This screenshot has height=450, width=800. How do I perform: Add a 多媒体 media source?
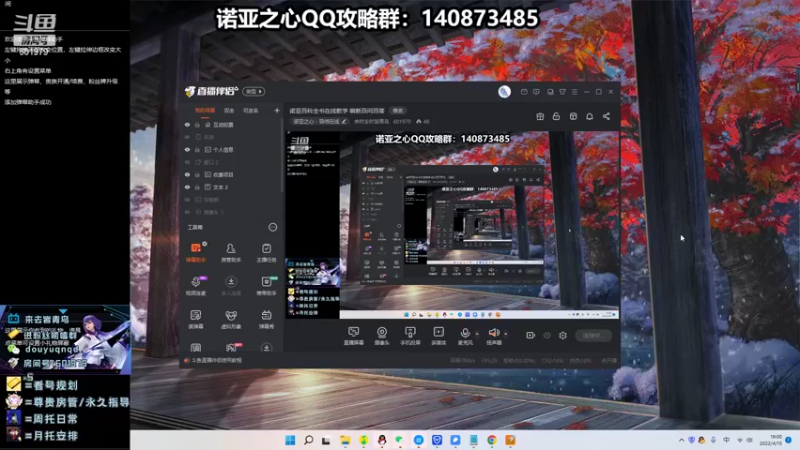[x=438, y=336]
